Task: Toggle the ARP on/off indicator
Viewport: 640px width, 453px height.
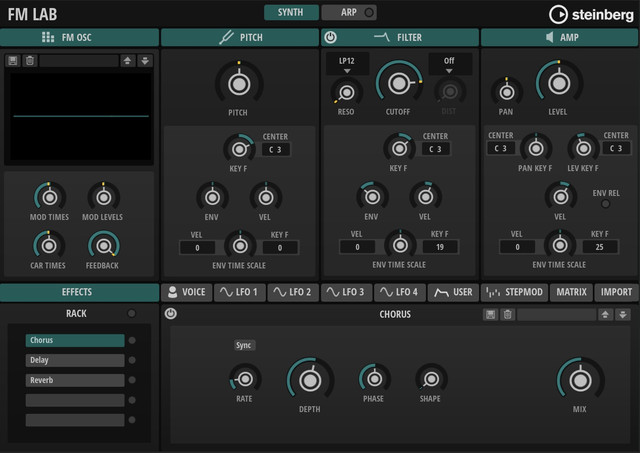Action: pyautogui.click(x=369, y=12)
